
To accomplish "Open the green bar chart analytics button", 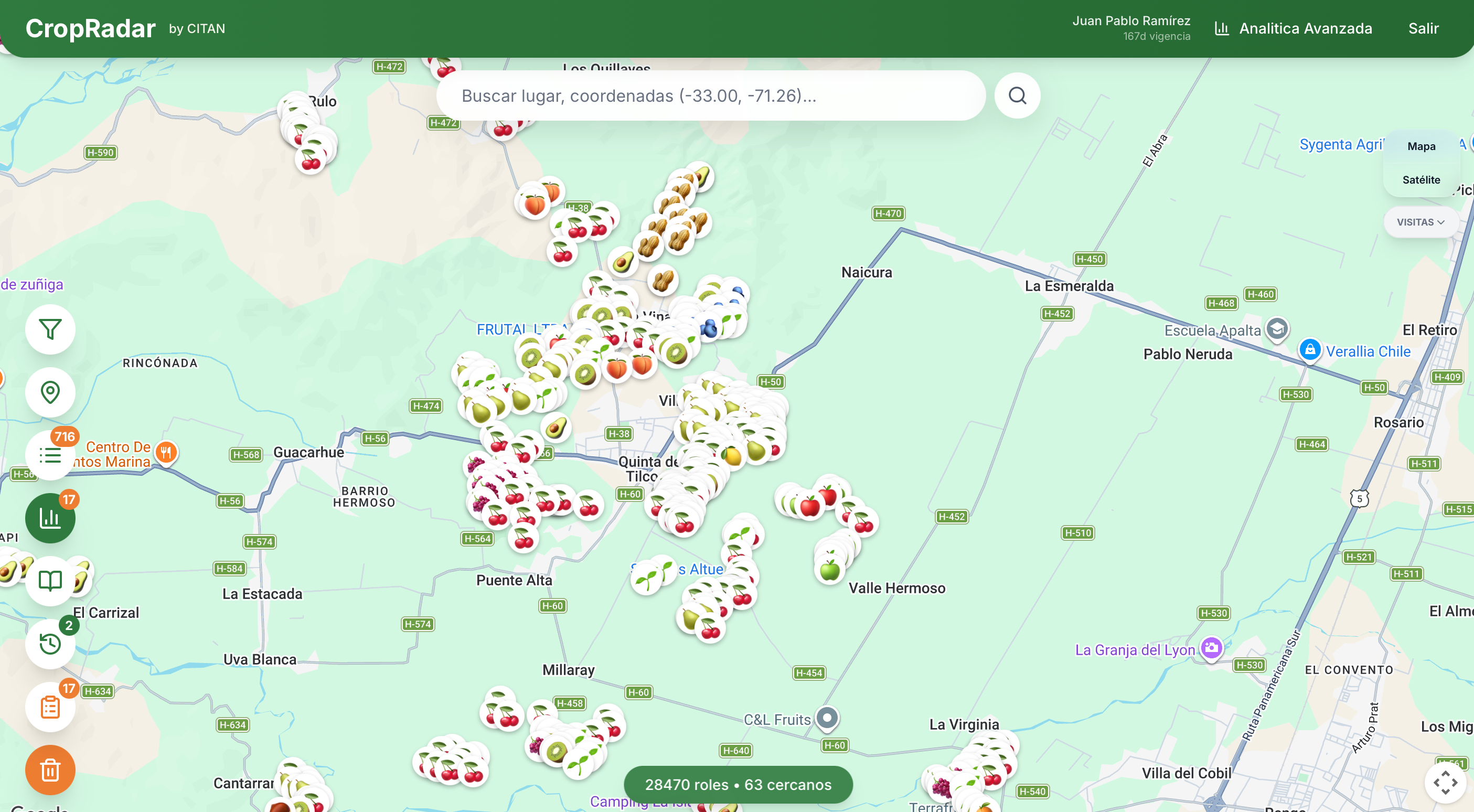I will pyautogui.click(x=50, y=518).
